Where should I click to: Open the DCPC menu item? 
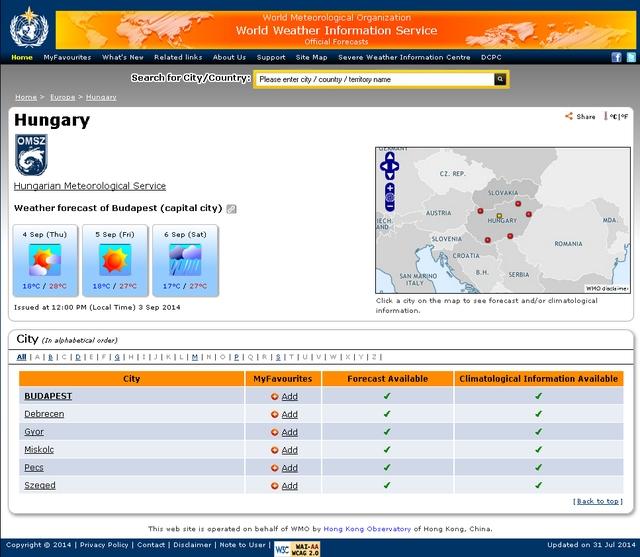[491, 57]
